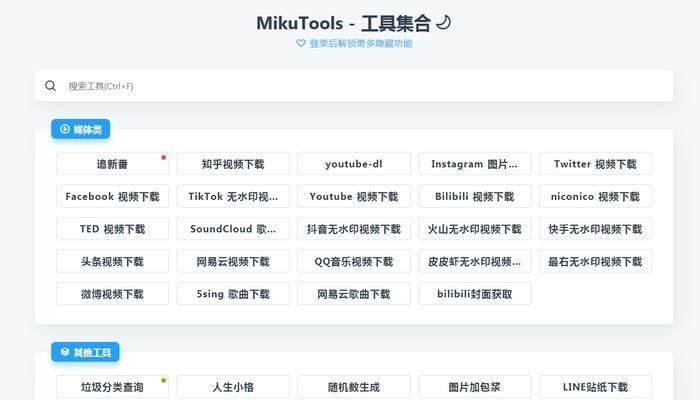Open 微博视频下载 tool

112,294
